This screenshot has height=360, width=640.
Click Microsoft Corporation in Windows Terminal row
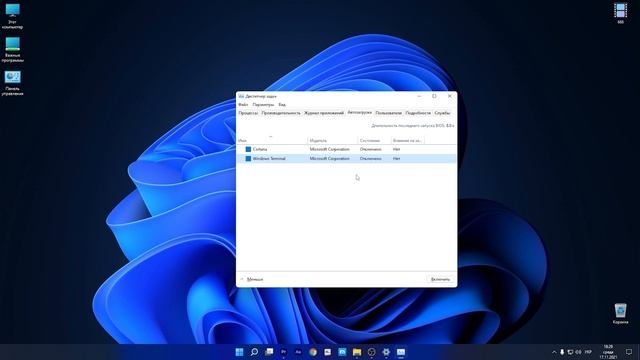tap(329, 158)
